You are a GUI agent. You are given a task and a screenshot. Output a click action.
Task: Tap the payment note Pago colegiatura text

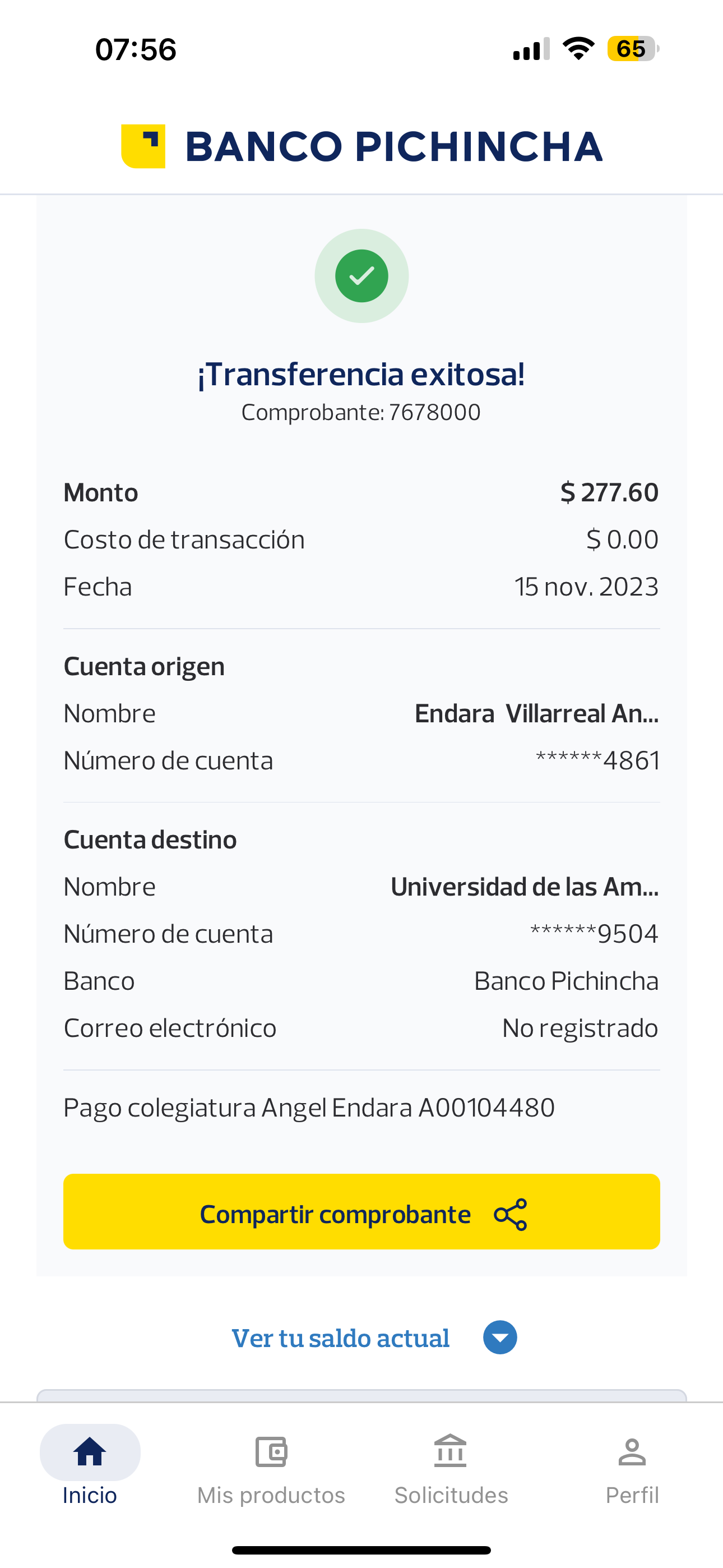pos(309,1107)
